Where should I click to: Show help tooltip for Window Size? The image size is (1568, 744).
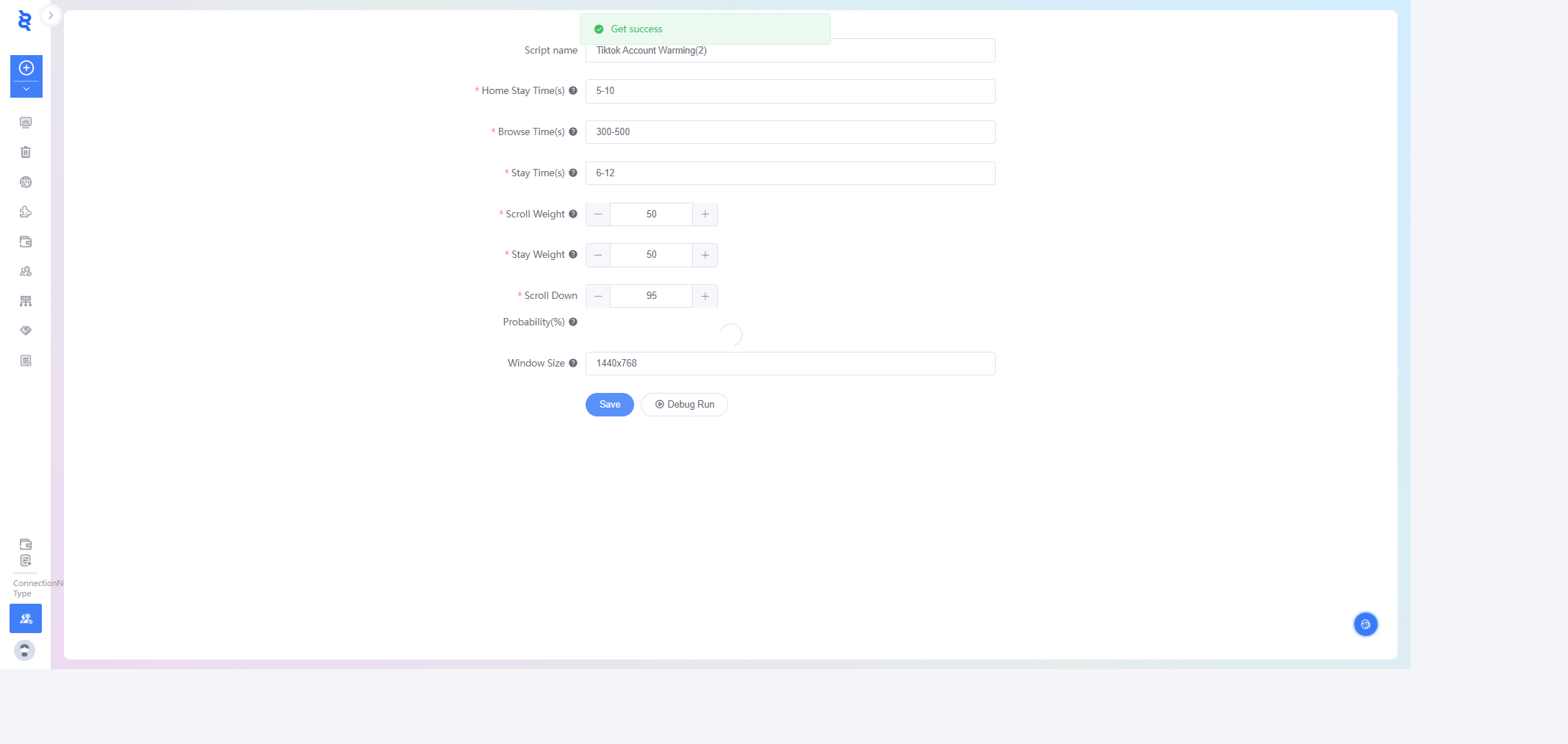point(573,363)
